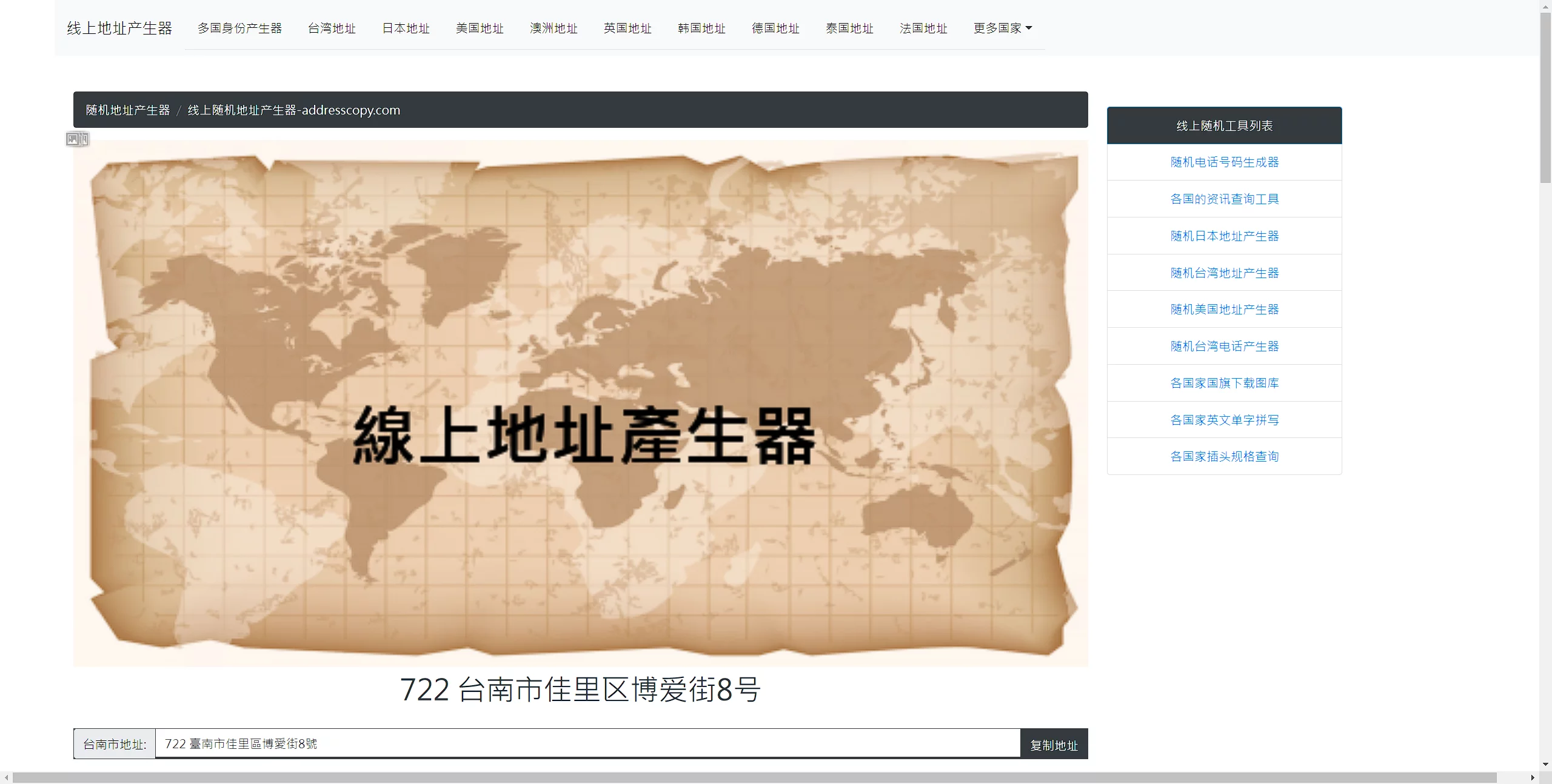The height and width of the screenshot is (784, 1552).
Task: Open the 各国家国旗下载图库 link
Action: point(1224,383)
